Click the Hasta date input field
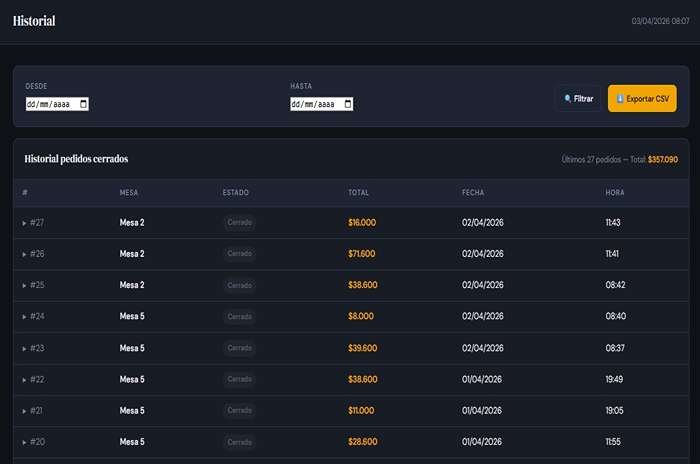 (x=315, y=104)
